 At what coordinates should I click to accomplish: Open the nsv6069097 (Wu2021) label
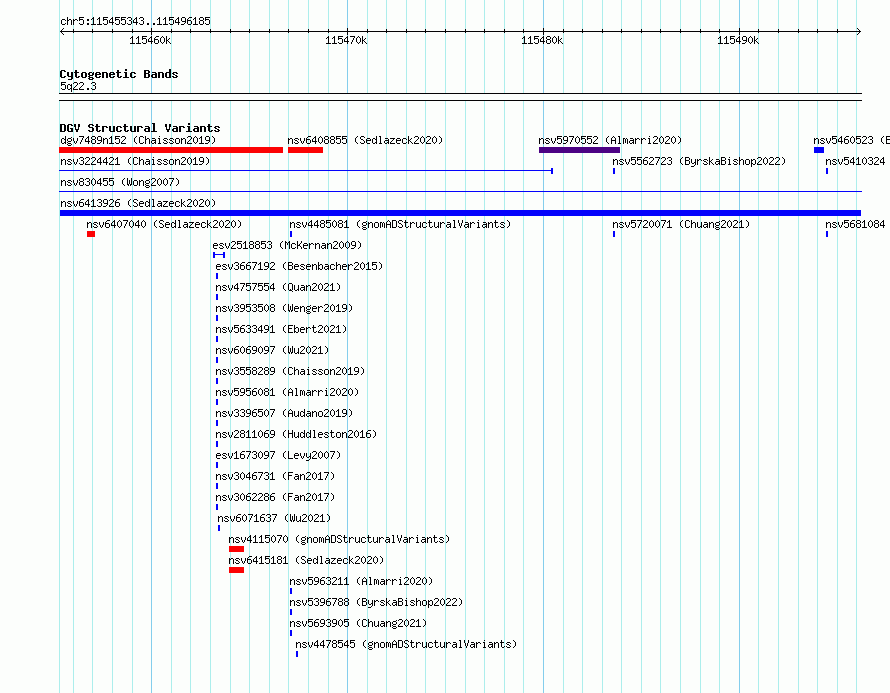click(272, 350)
